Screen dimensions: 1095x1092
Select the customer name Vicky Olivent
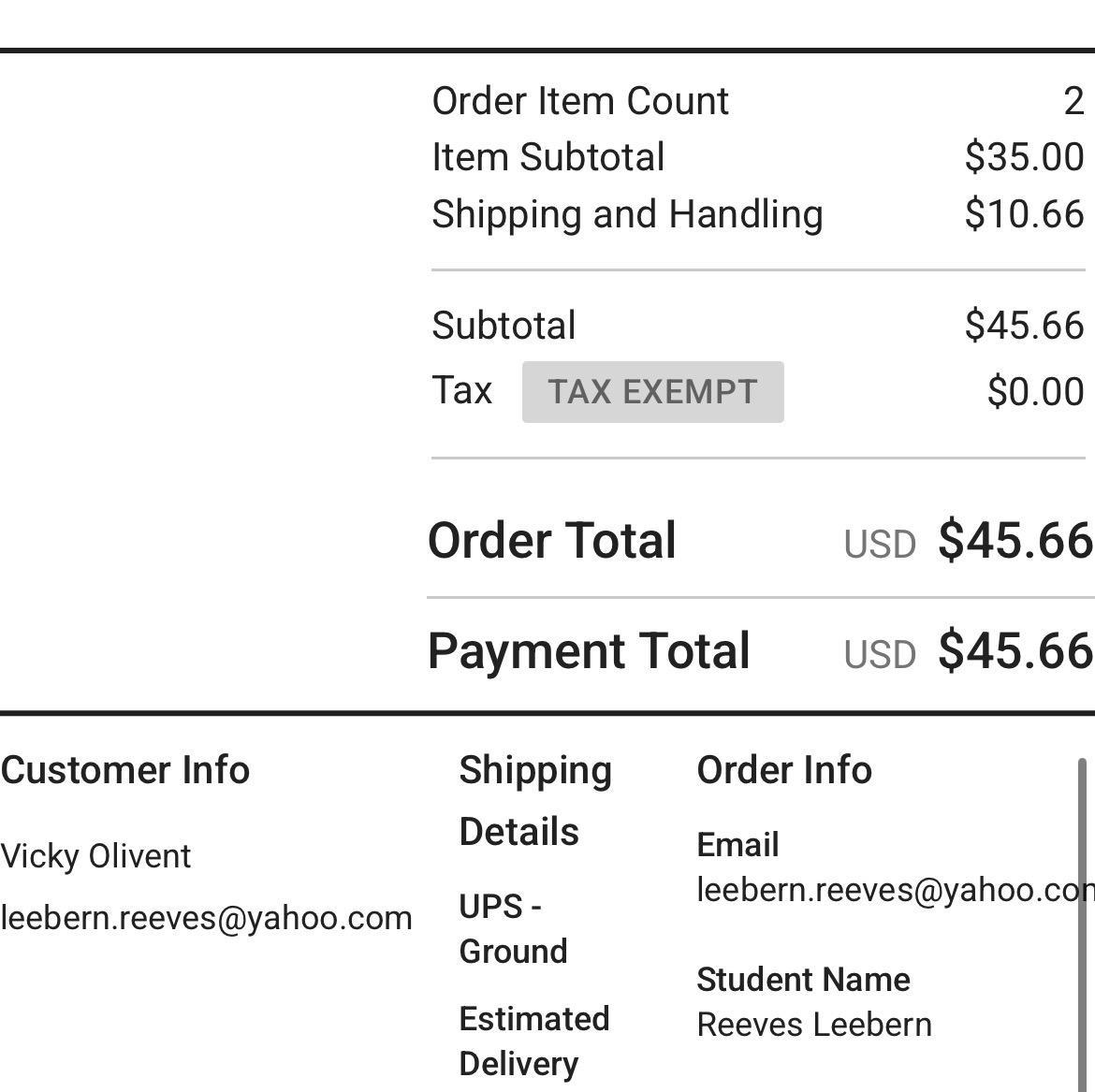coord(95,856)
